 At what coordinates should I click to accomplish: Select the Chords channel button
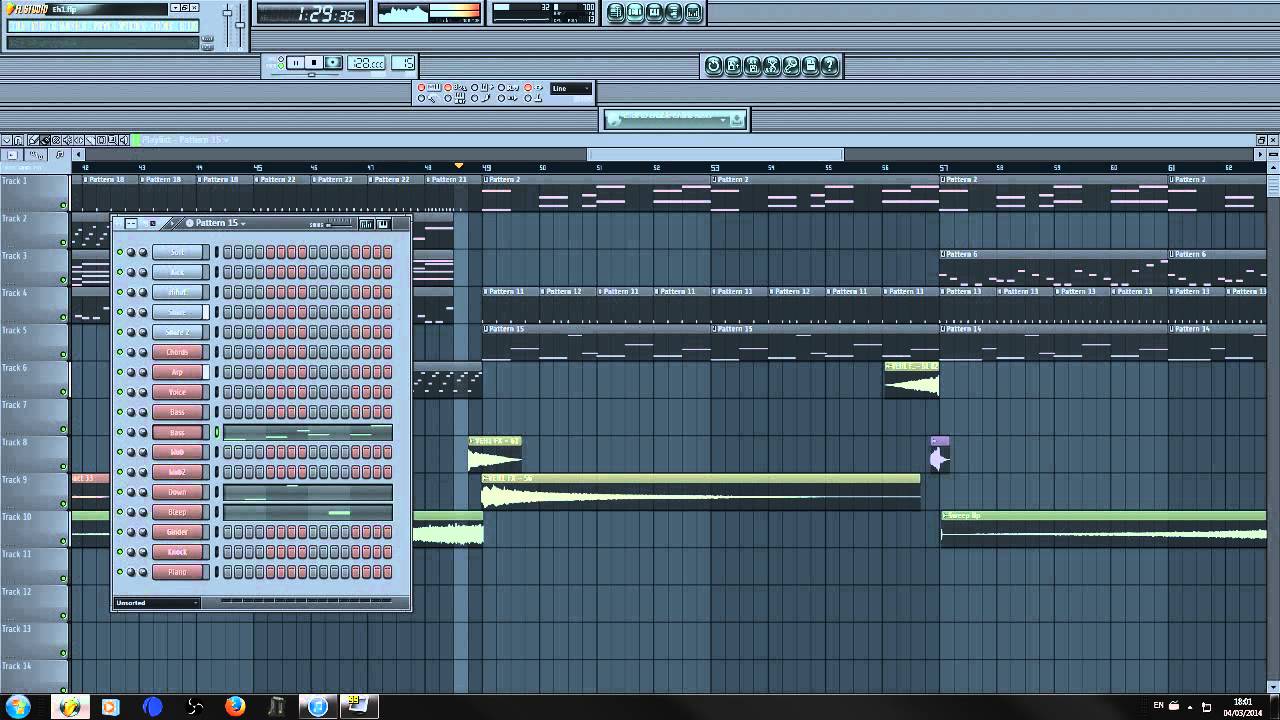(x=177, y=352)
